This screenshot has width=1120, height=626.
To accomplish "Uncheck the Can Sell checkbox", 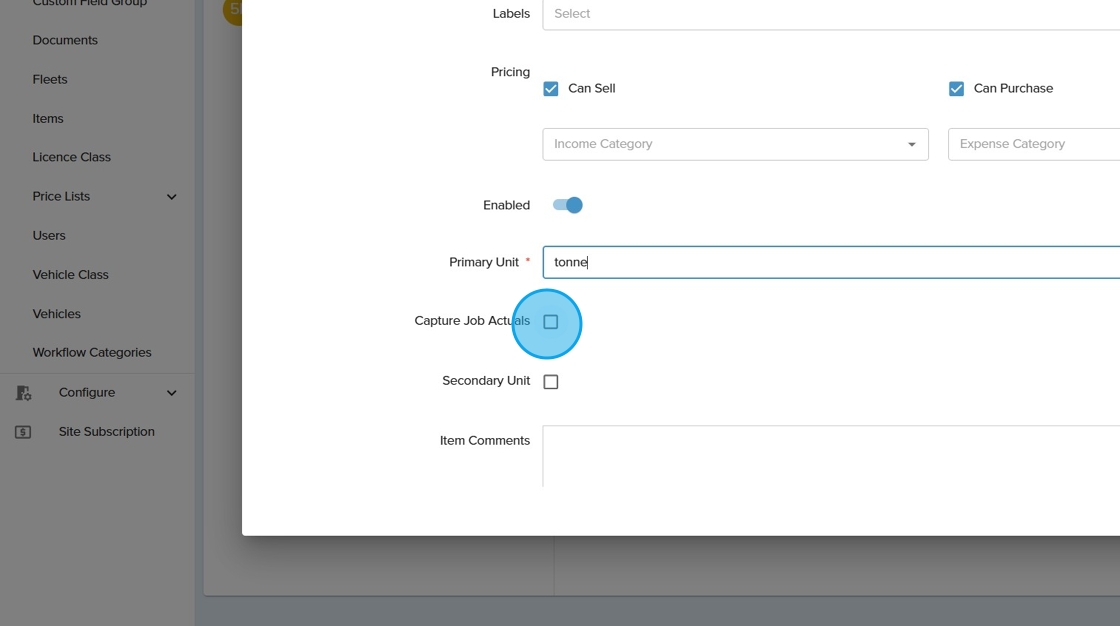I will 550,89.
